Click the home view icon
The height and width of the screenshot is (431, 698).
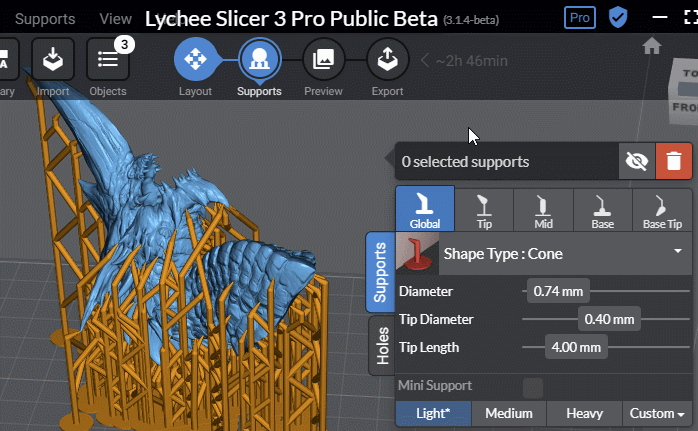click(652, 46)
